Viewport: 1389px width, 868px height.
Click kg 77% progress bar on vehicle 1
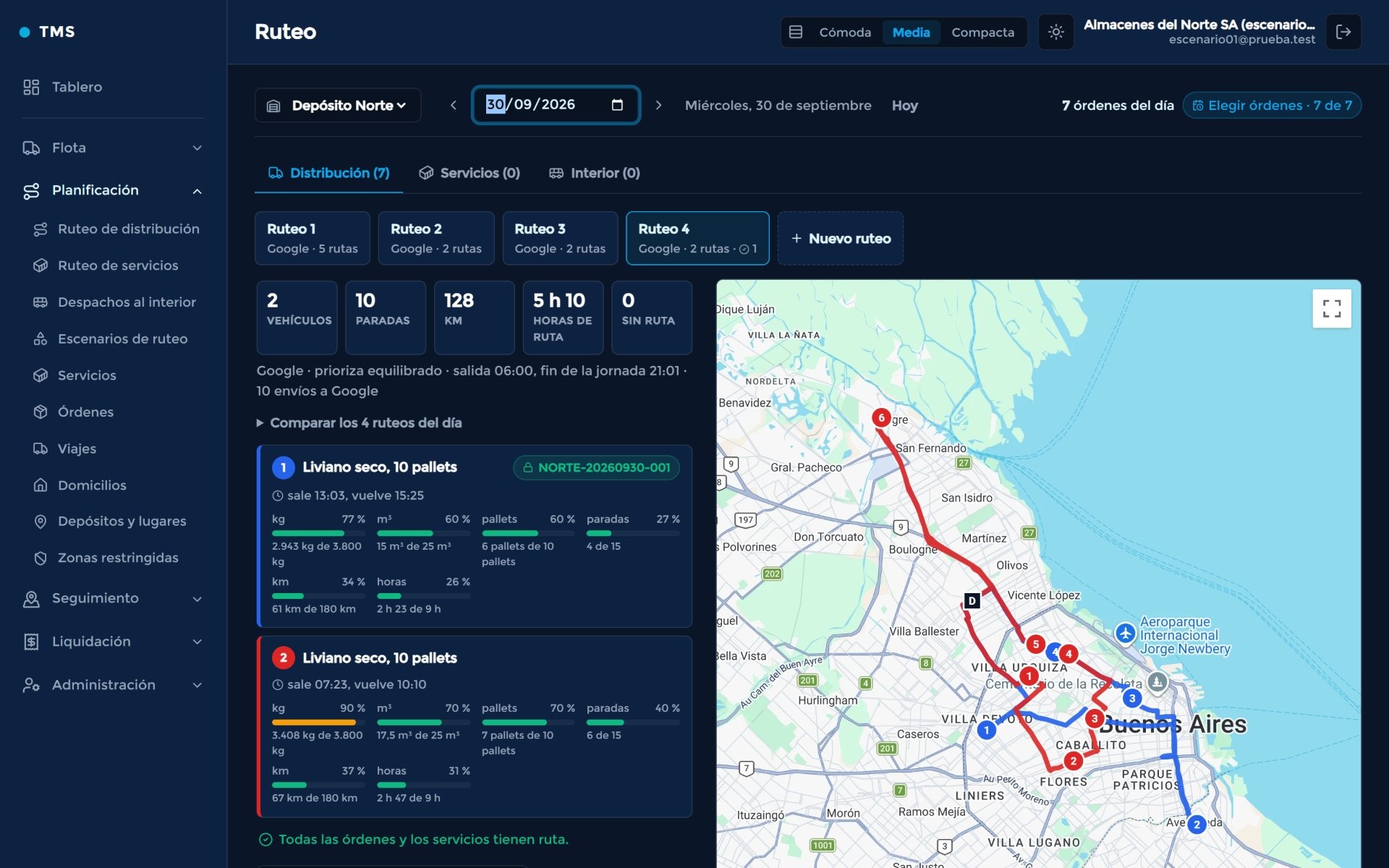coord(318,533)
